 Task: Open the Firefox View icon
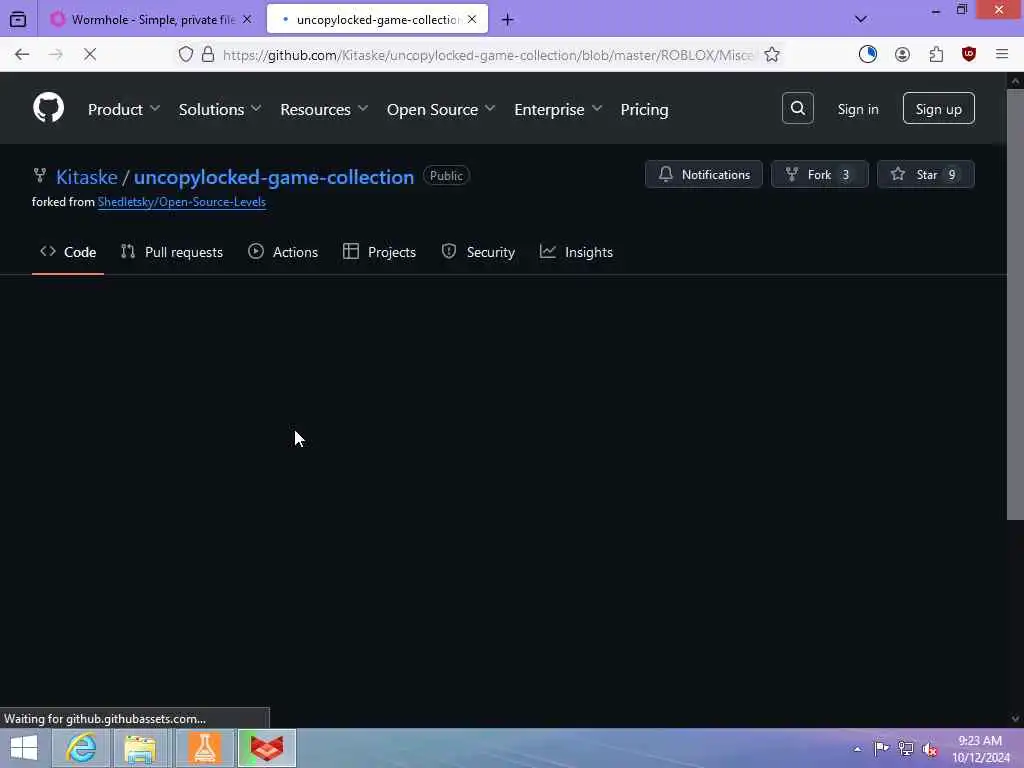tap(18, 20)
